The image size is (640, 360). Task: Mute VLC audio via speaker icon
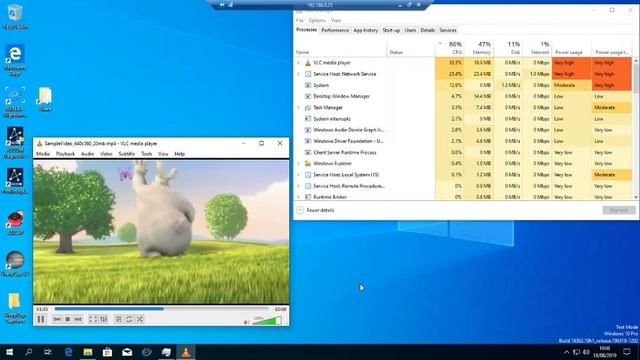pos(247,322)
